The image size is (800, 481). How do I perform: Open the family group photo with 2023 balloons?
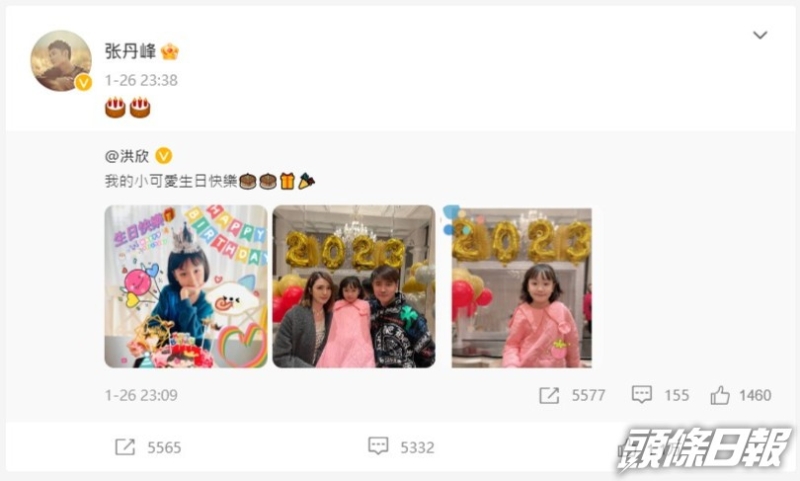click(354, 286)
